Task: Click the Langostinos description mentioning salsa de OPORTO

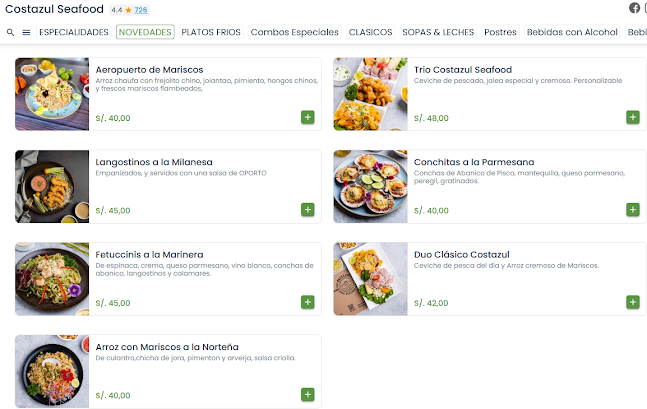Action: [181, 173]
